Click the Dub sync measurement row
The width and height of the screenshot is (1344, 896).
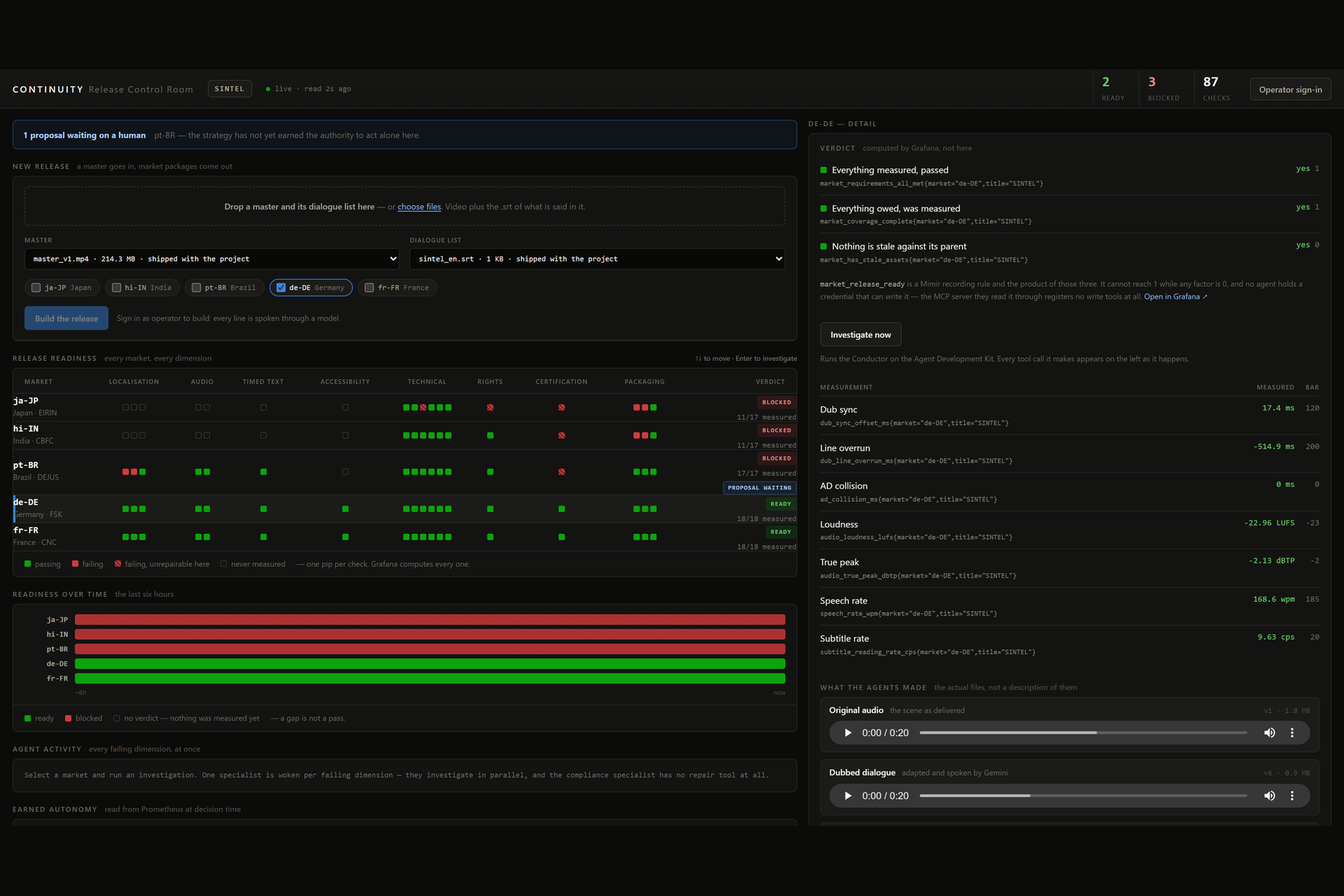1069,415
